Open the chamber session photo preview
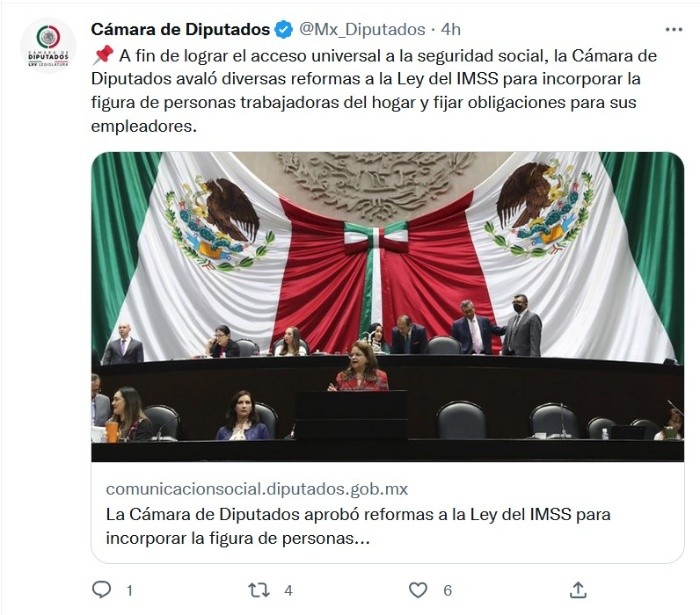The image size is (700, 615). tap(388, 307)
